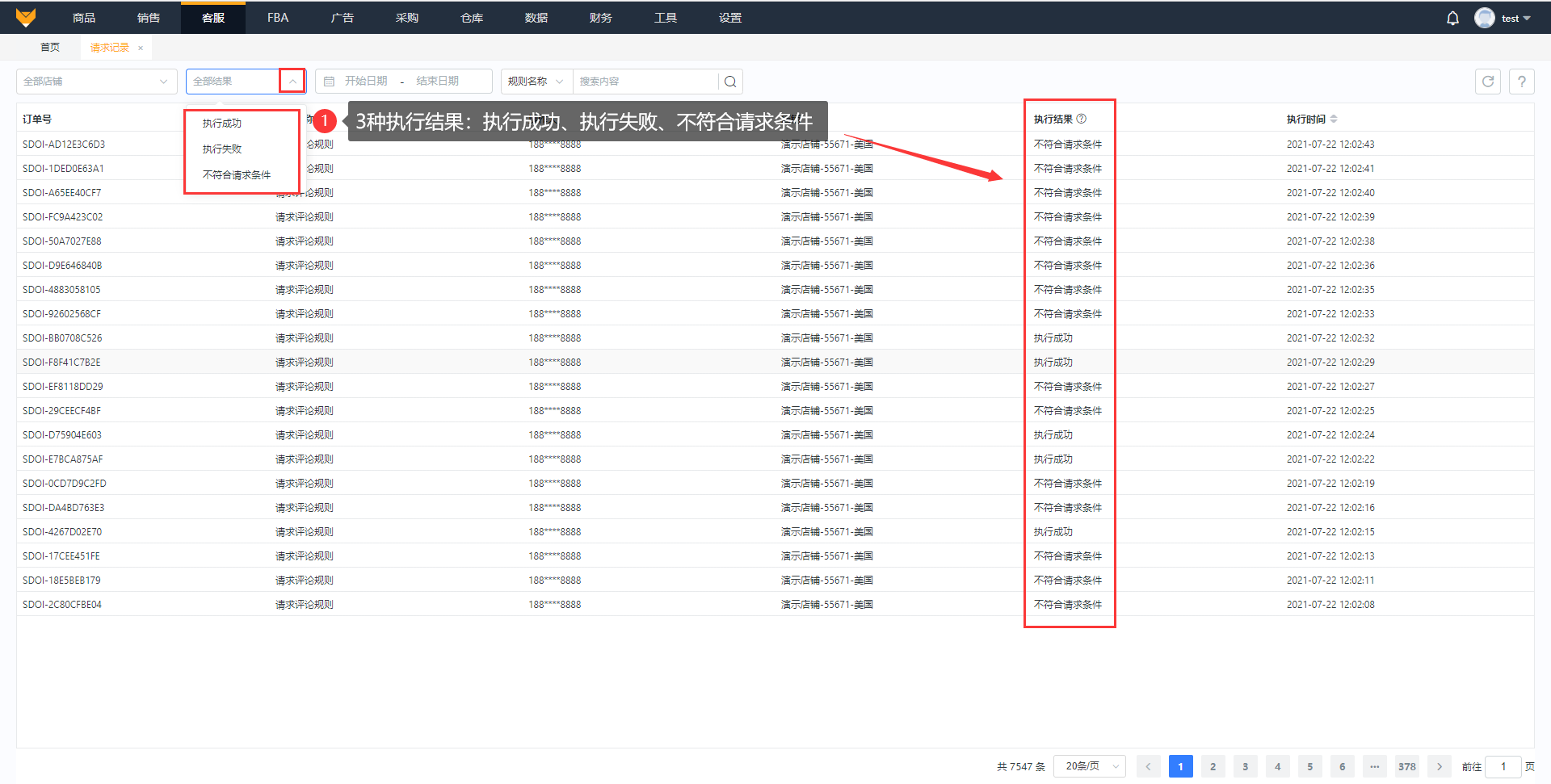
Task: Open the 工具 menu
Action: (x=666, y=18)
